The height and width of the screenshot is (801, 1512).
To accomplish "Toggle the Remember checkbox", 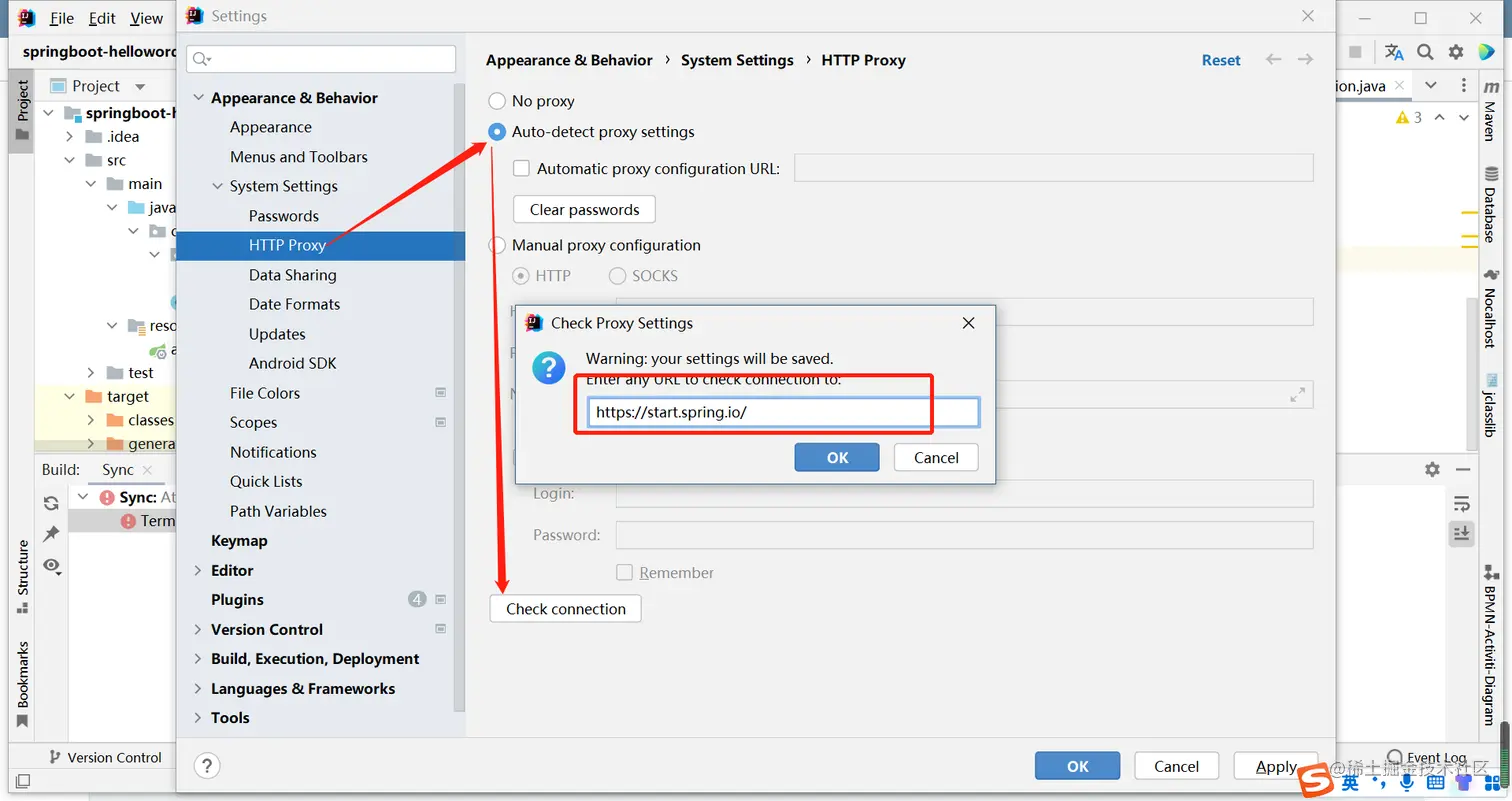I will point(624,573).
